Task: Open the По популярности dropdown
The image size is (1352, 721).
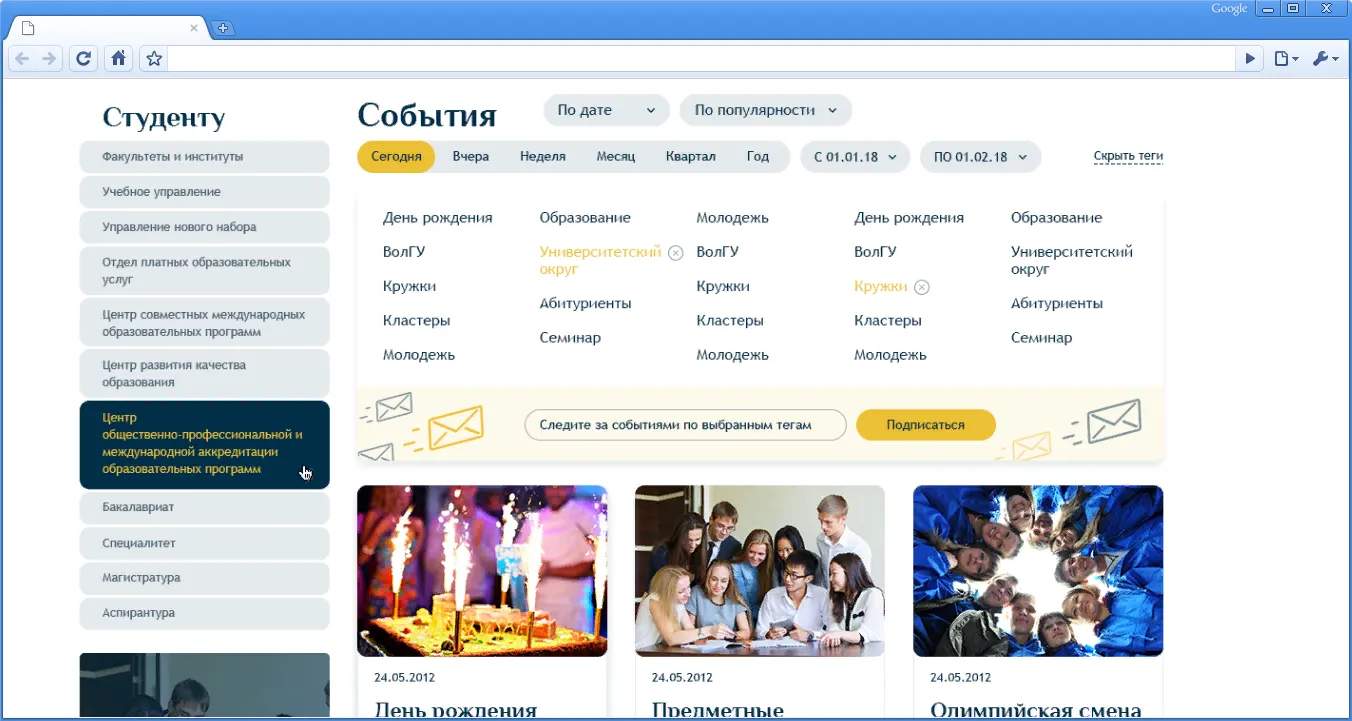Action: (x=765, y=110)
